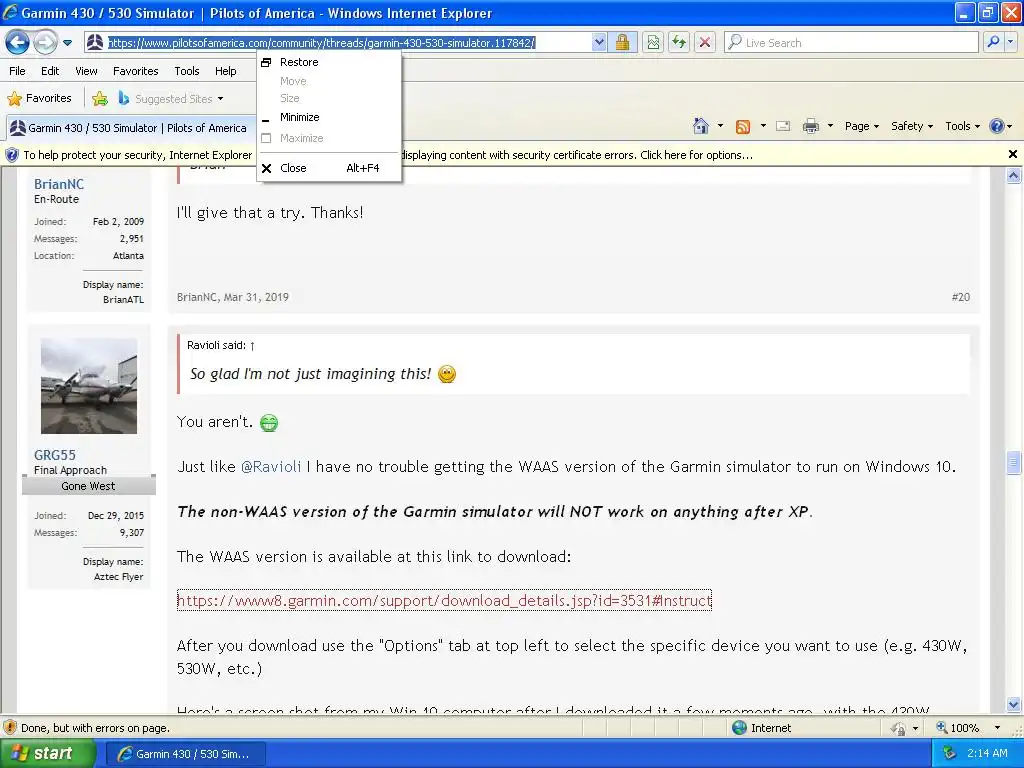Click the Pilots of America site favicon
Viewport: 1024px width, 768px height.
[94, 43]
